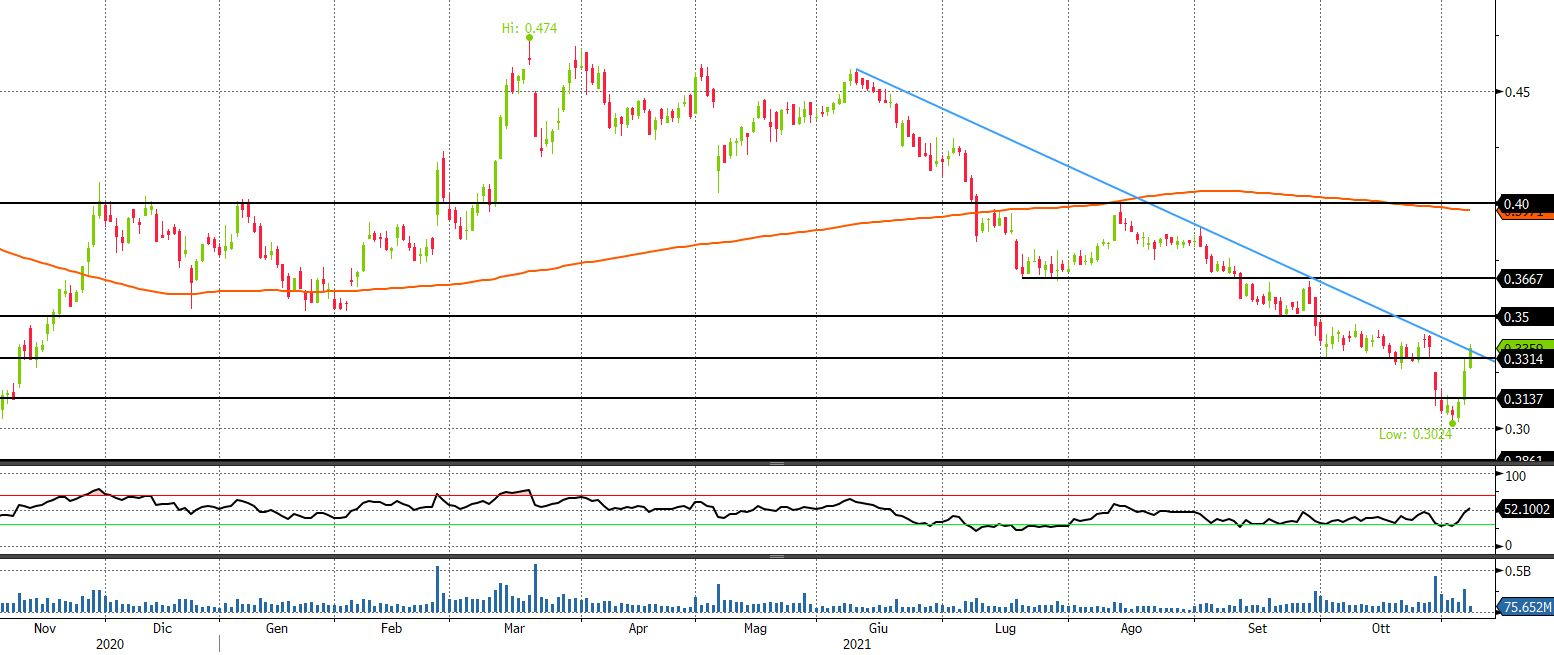This screenshot has height=655, width=1554.
Task: Click the Ott month label on the time axis
Action: click(x=1381, y=629)
